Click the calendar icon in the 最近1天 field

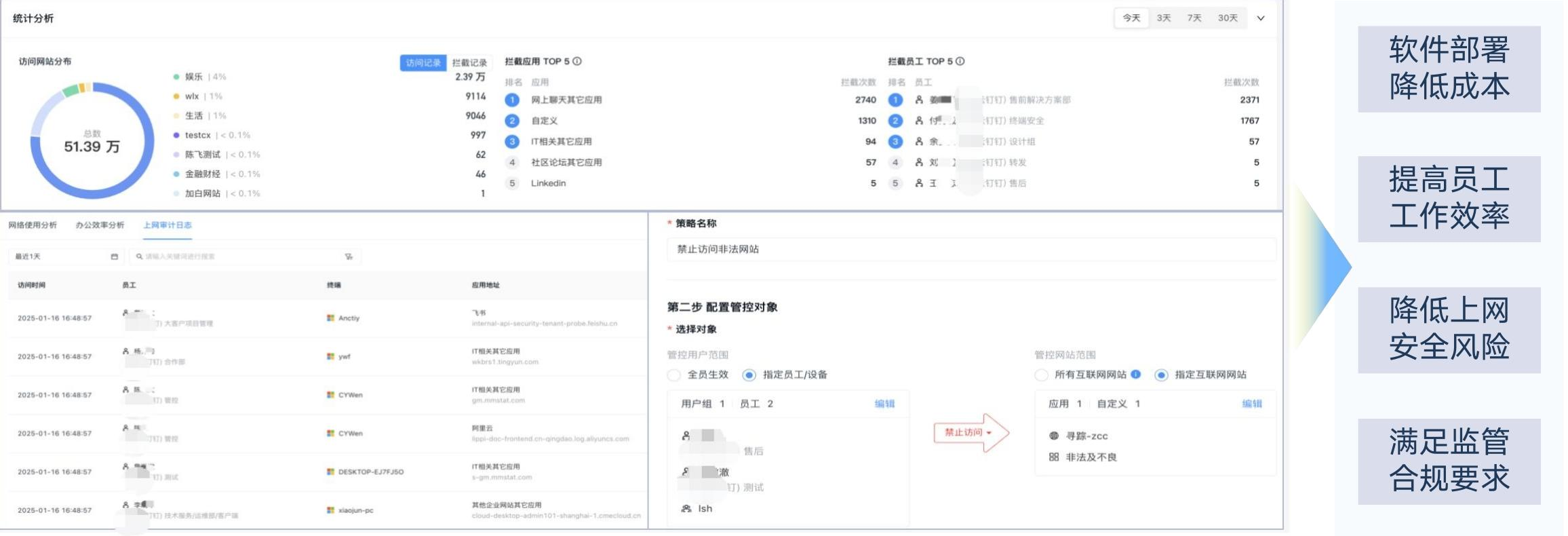(114, 256)
